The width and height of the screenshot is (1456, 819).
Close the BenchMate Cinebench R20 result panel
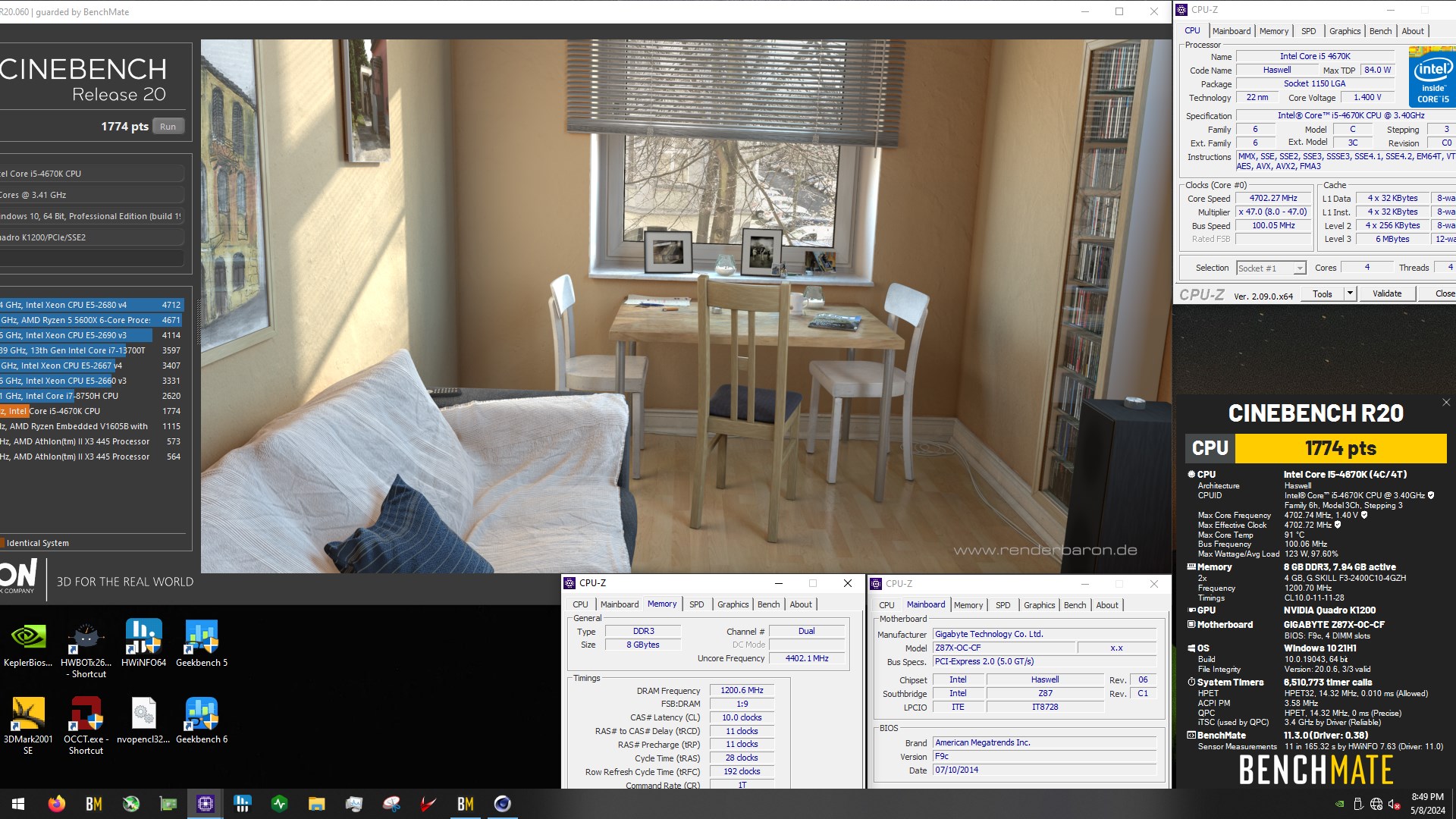[1446, 403]
